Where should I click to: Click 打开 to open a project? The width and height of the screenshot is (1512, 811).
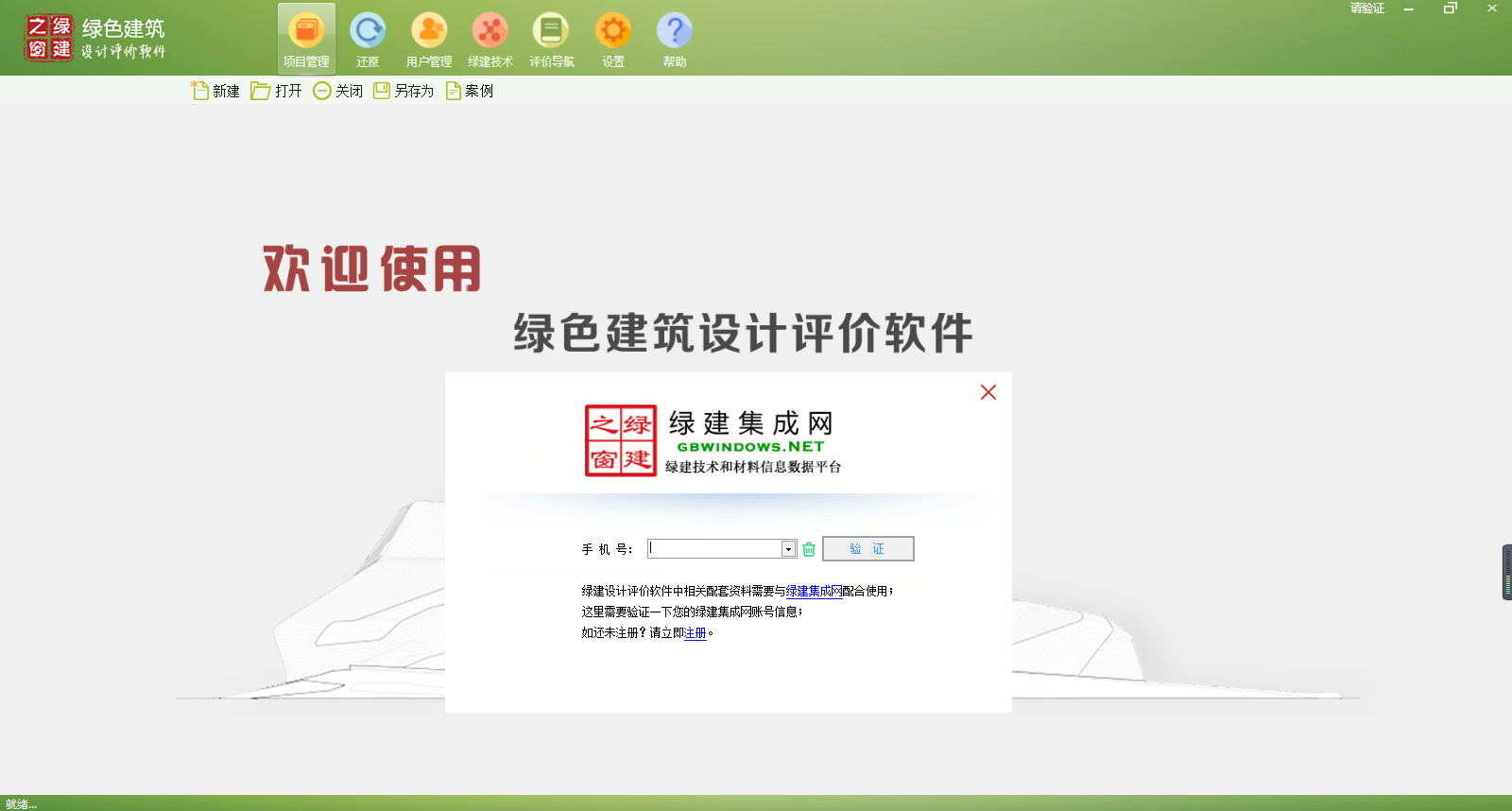point(277,91)
